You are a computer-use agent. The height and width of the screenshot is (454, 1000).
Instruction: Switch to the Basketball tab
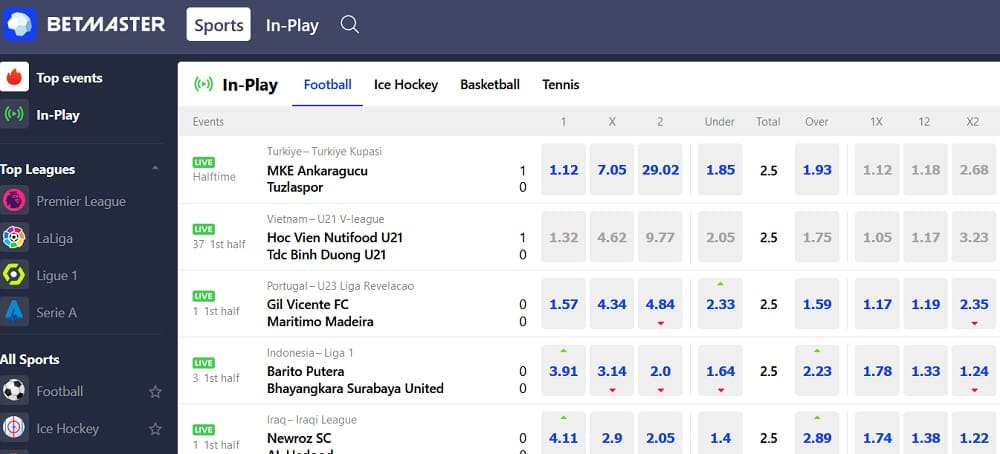click(490, 85)
